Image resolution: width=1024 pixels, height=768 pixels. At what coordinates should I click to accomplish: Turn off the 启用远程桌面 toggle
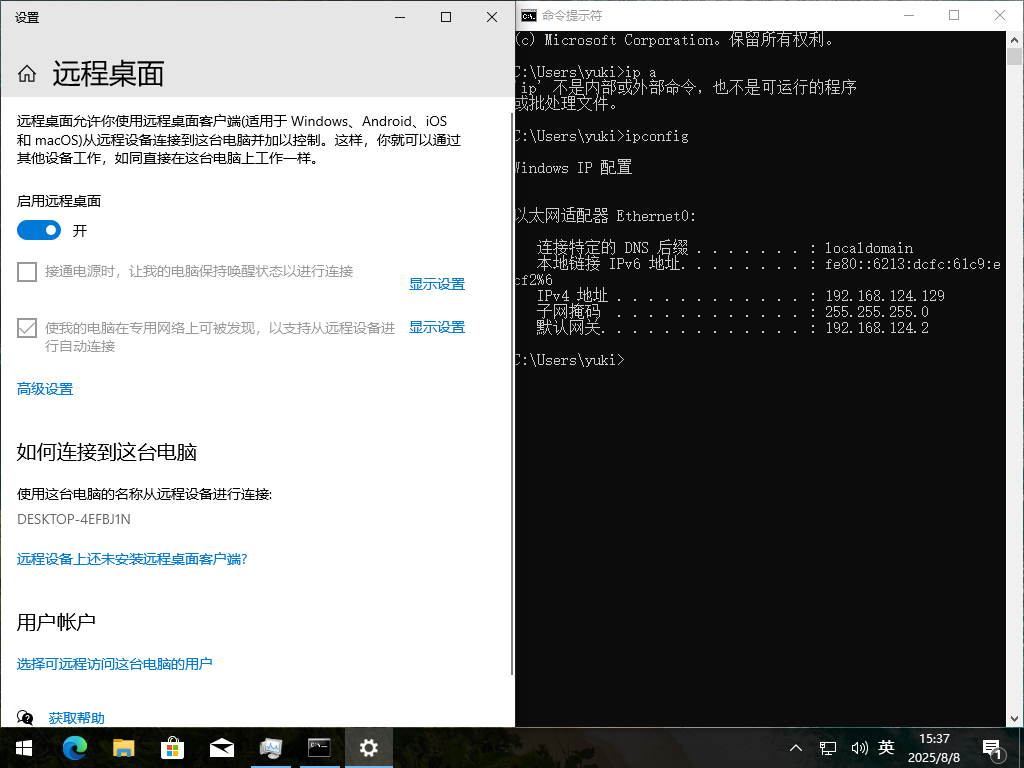pos(38,230)
